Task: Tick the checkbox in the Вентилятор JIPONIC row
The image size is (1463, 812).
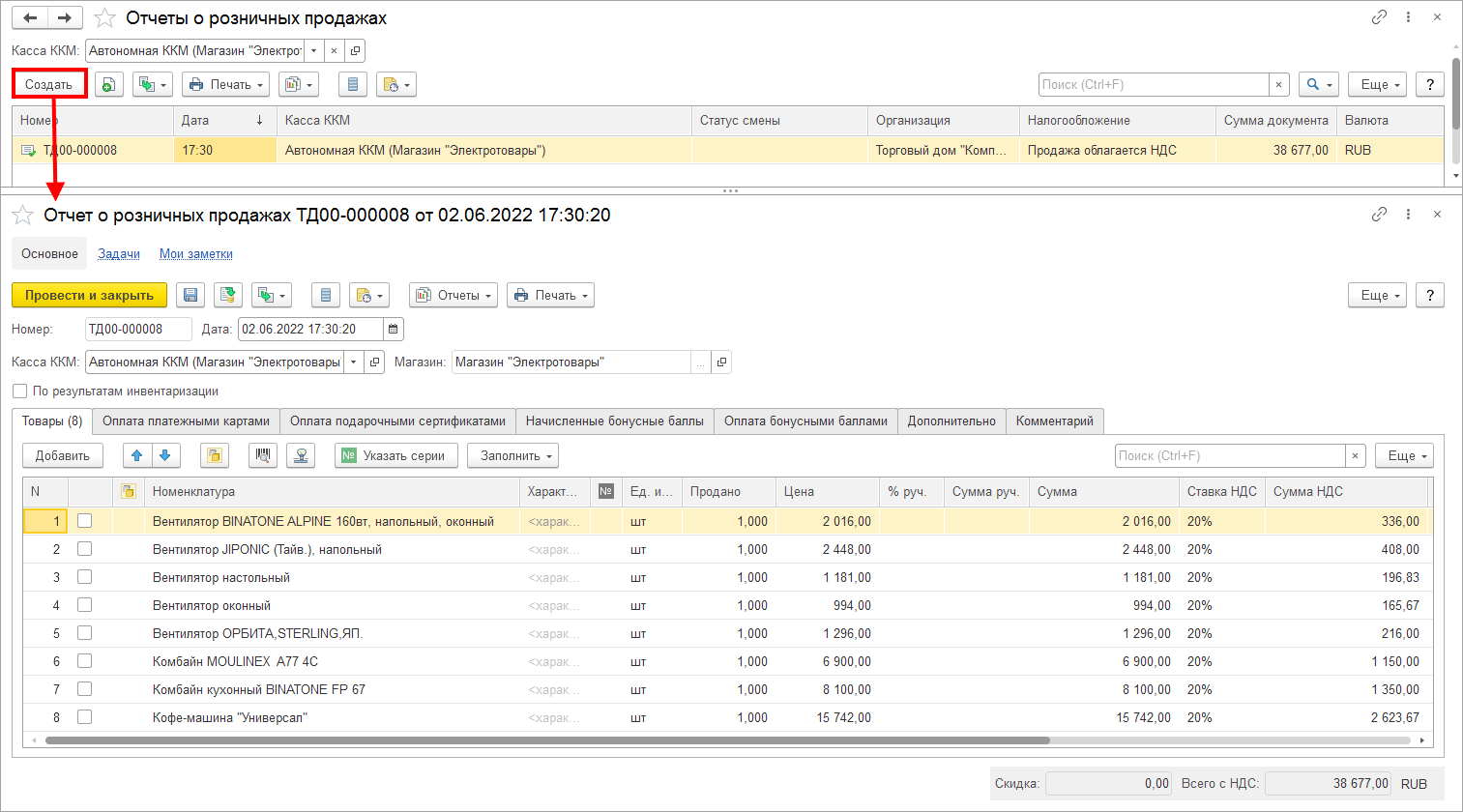Action: 84,549
